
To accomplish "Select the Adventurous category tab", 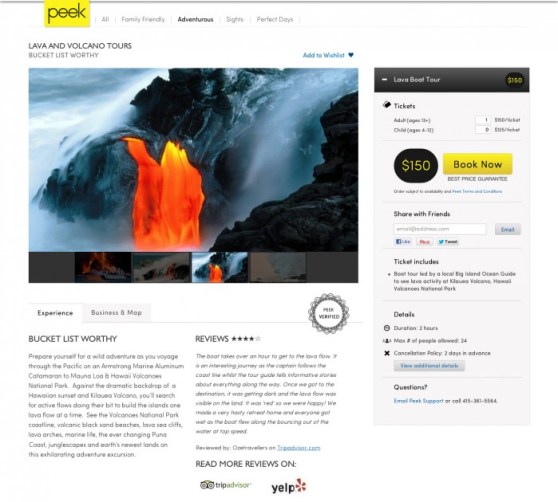I will [x=195, y=20].
